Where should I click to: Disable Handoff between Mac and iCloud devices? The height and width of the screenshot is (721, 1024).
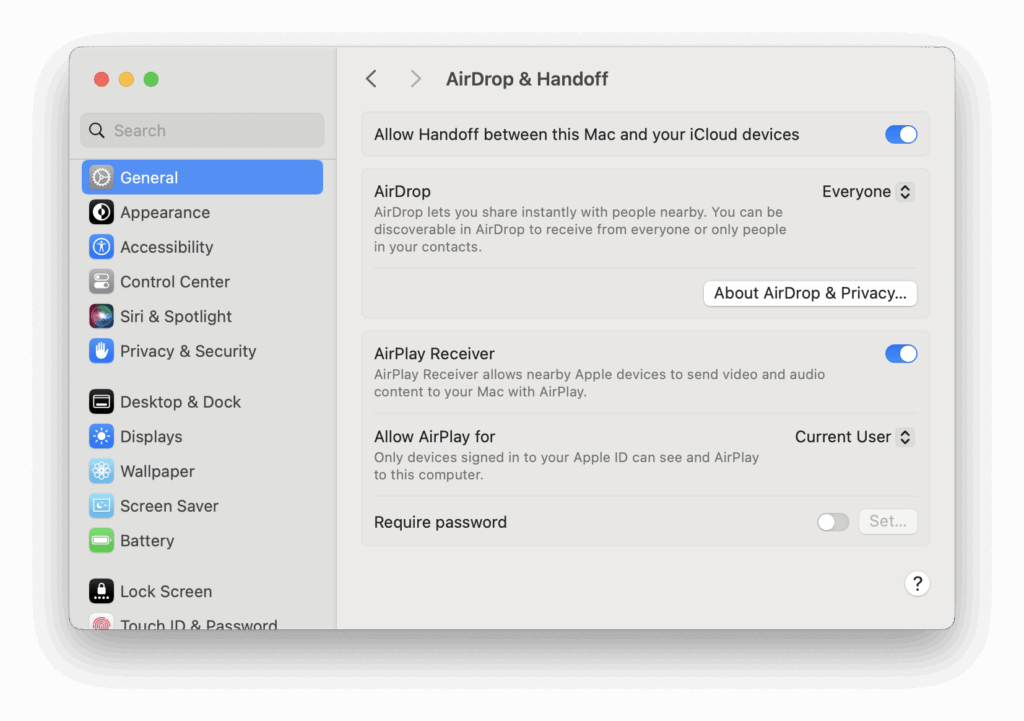[x=901, y=134]
